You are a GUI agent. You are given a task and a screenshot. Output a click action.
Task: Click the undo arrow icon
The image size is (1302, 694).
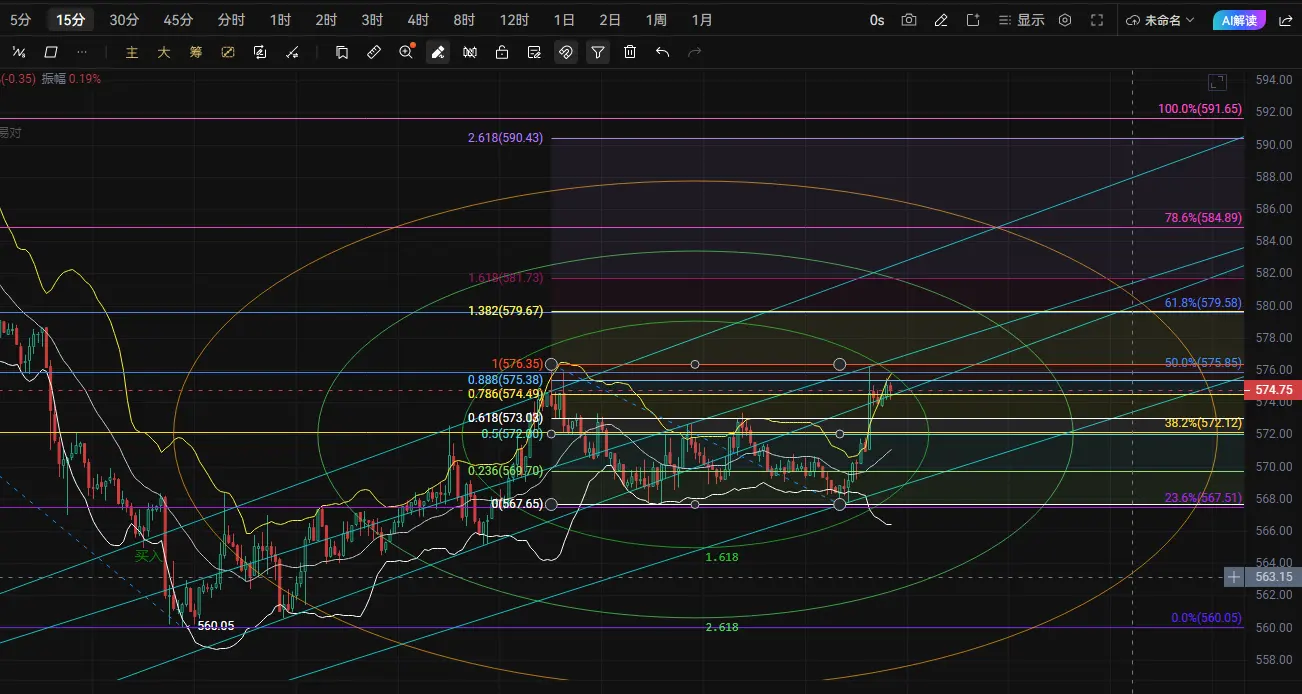coord(662,52)
